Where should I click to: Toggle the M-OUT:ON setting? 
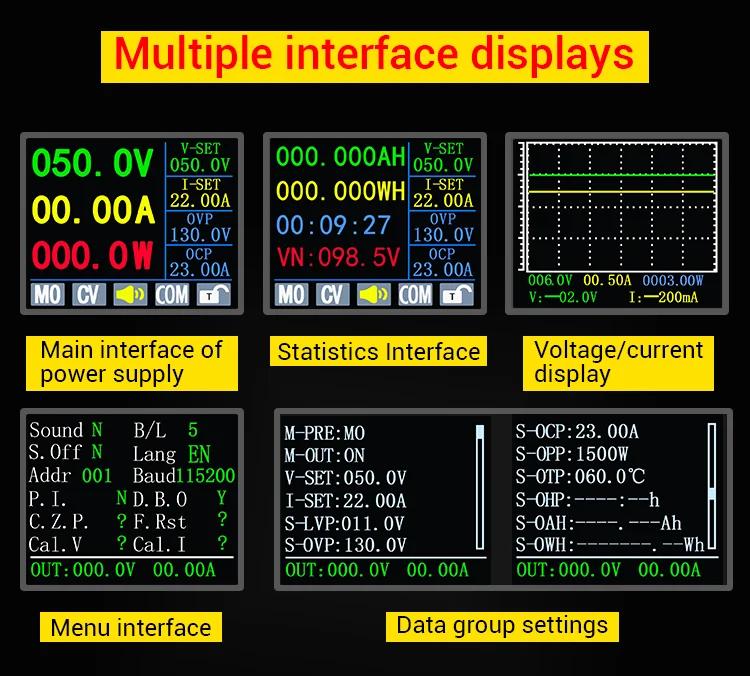(326, 456)
